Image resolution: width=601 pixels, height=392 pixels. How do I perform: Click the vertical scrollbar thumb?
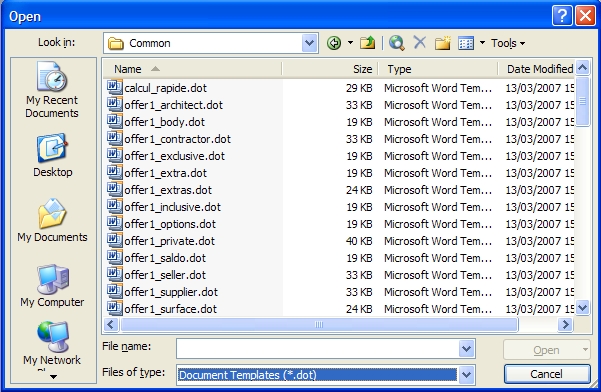click(583, 101)
